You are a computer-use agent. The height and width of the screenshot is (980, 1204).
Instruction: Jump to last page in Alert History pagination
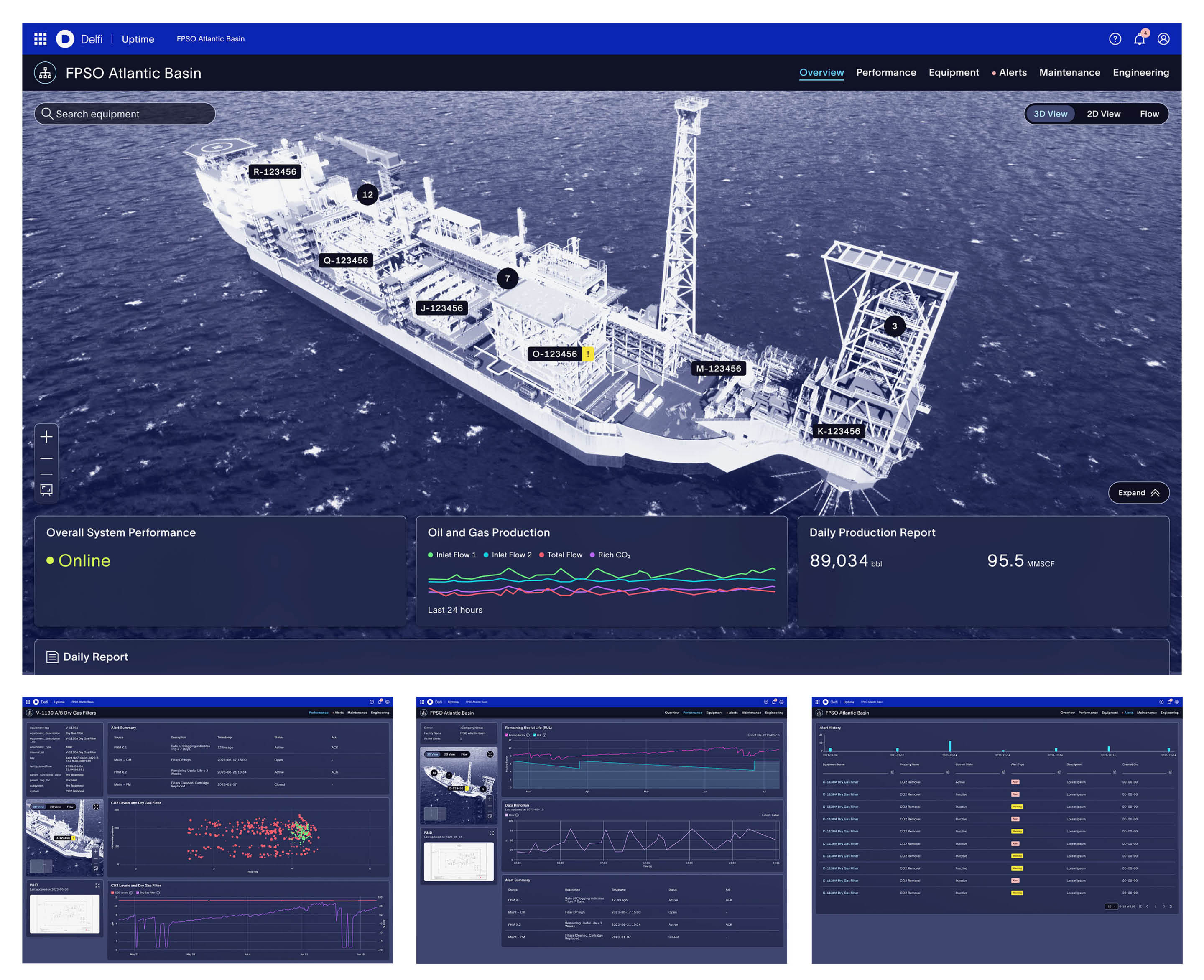(x=1171, y=906)
